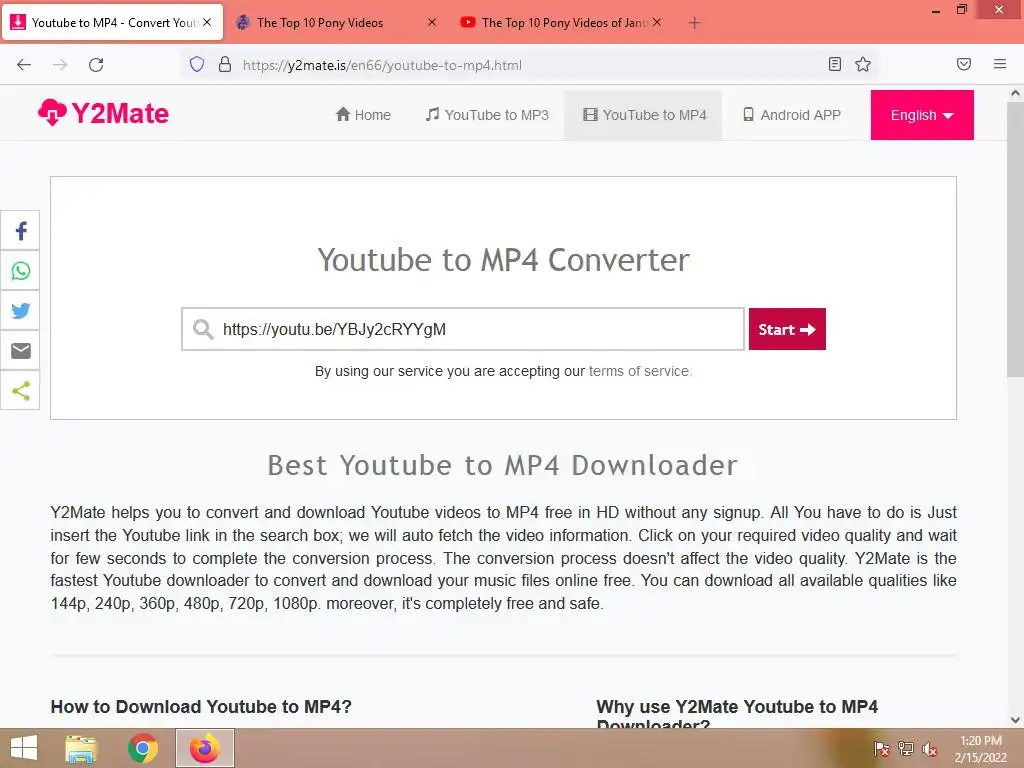Go forward with browser forward arrow
Viewport: 1024px width, 768px height.
click(x=60, y=65)
